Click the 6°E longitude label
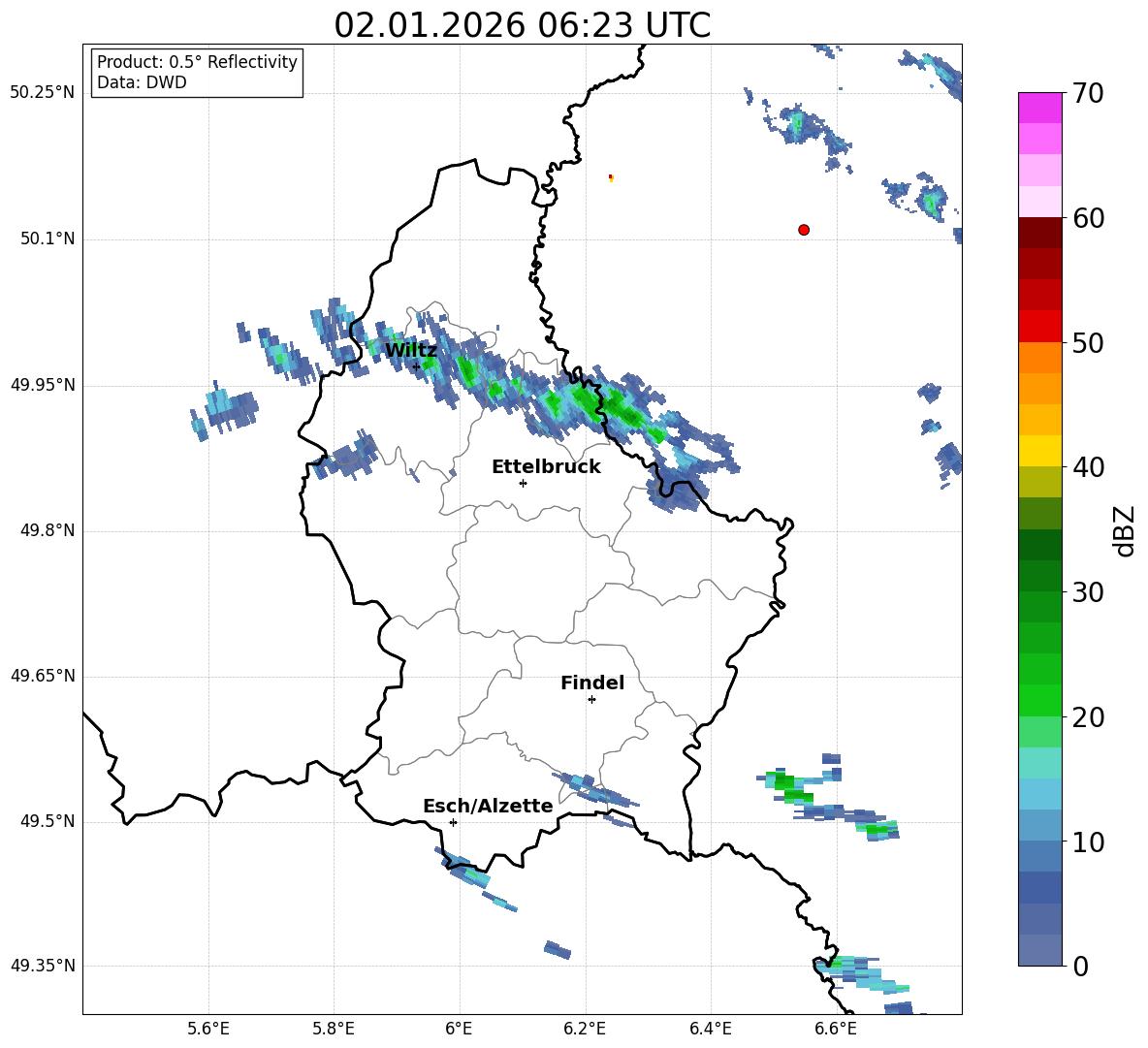 click(459, 1029)
